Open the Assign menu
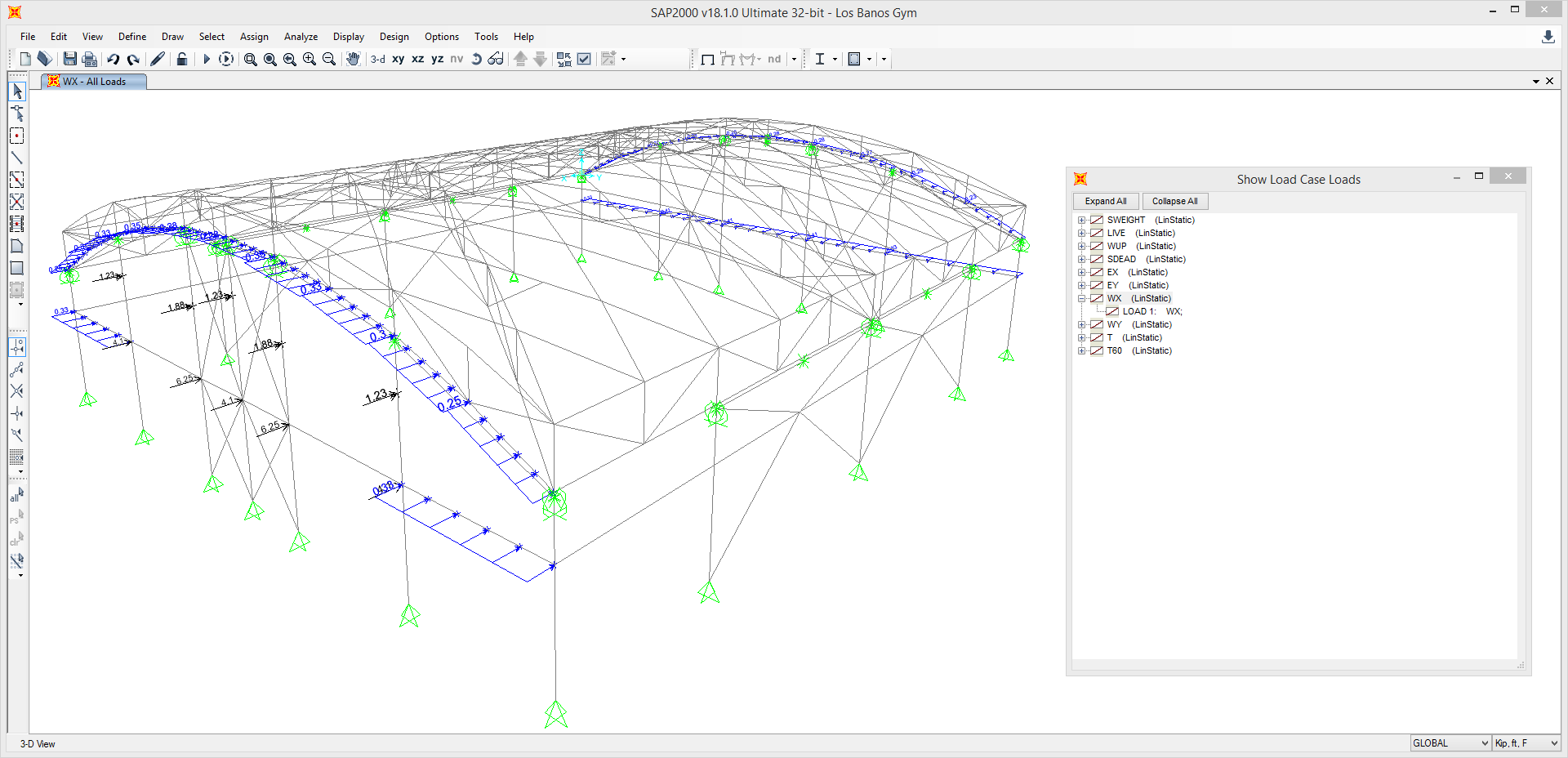Viewport: 1568px width, 758px height. [x=254, y=37]
